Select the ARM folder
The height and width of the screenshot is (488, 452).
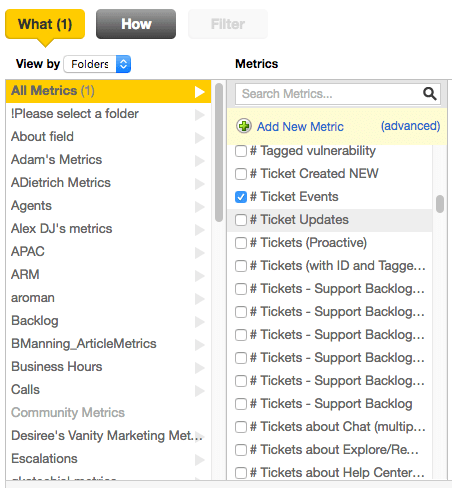pos(108,275)
